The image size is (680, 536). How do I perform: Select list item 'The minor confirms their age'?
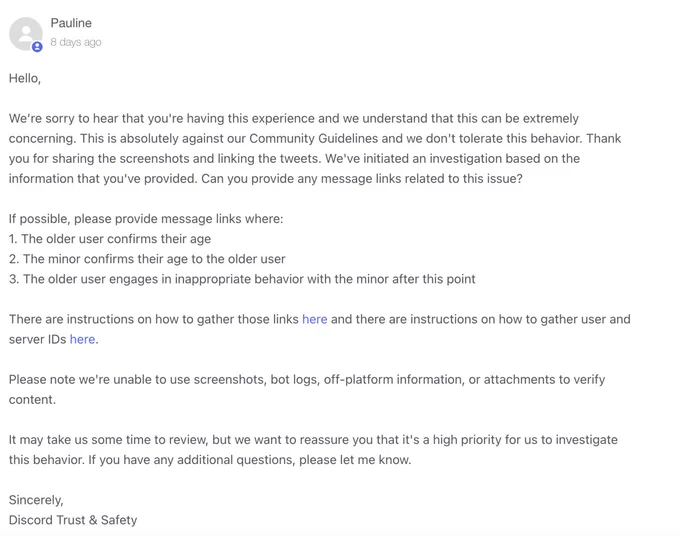coord(147,259)
